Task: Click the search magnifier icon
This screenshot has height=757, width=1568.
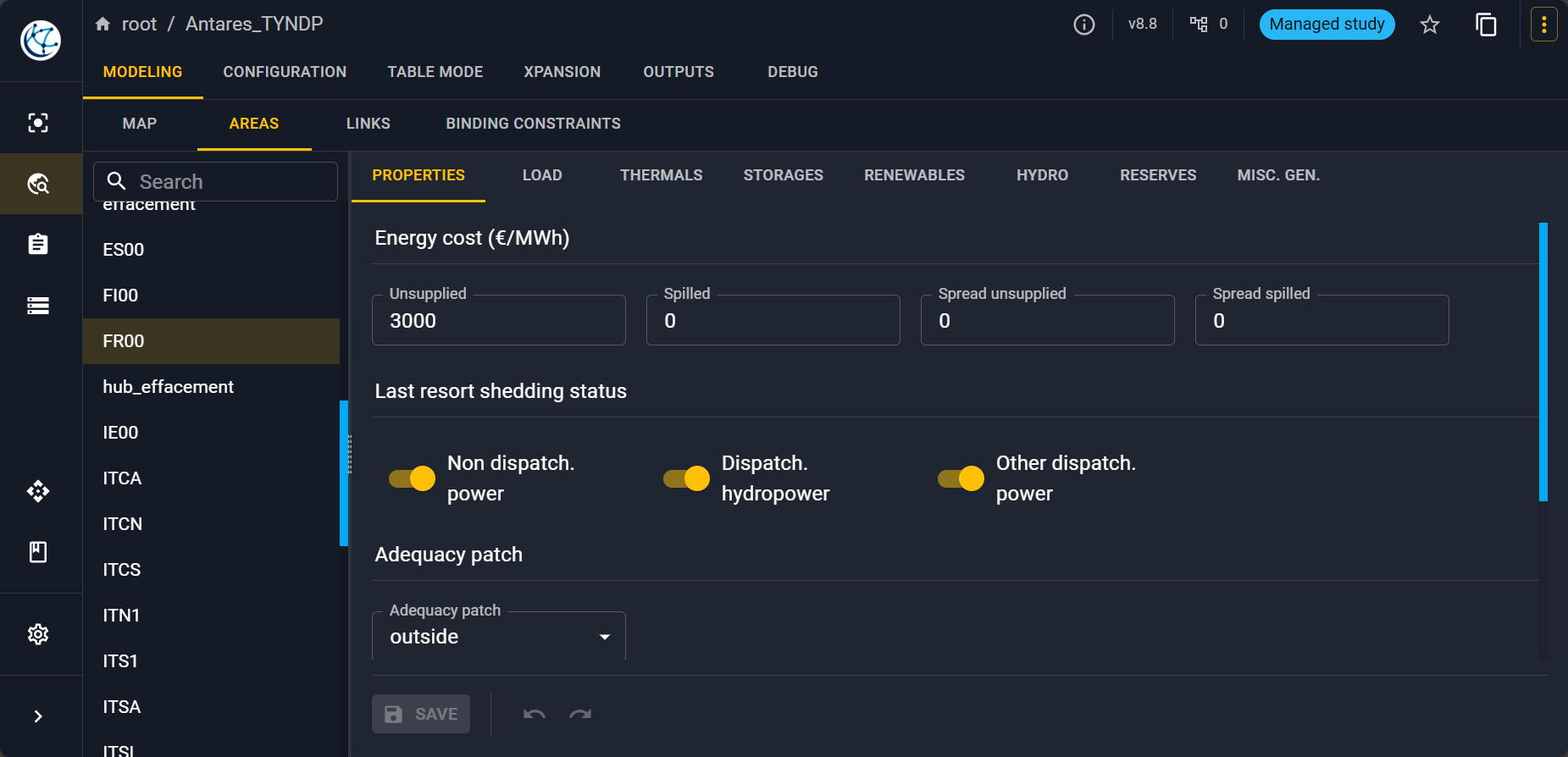Action: [117, 181]
